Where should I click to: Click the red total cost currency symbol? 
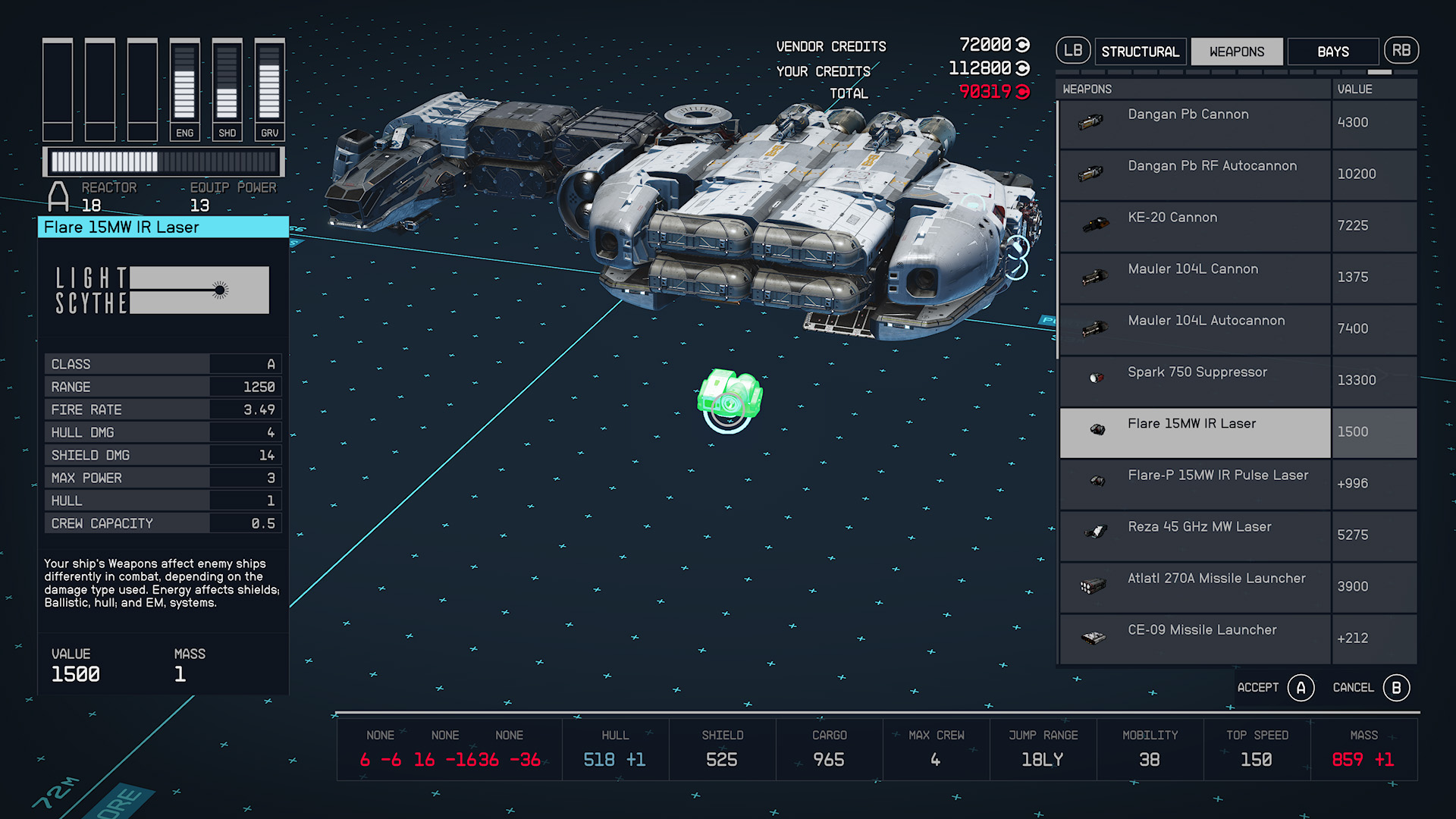1022,92
